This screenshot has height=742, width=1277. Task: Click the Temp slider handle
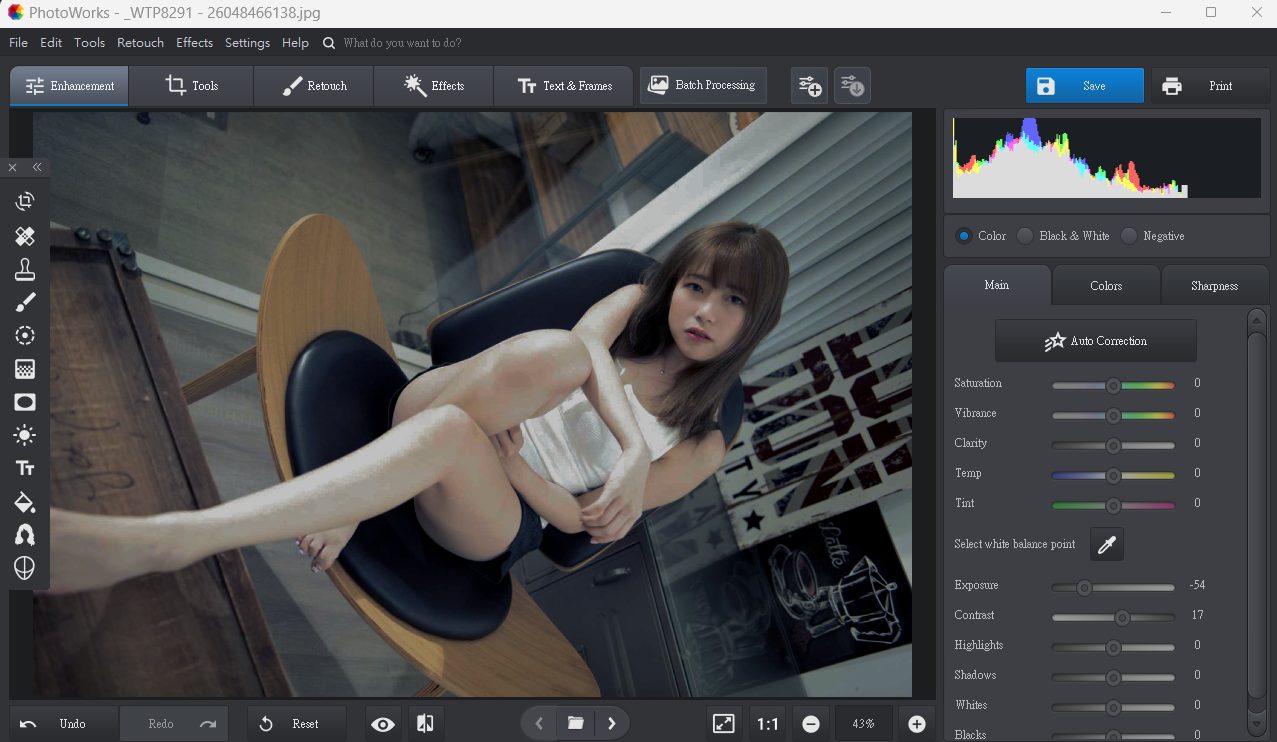(1113, 475)
